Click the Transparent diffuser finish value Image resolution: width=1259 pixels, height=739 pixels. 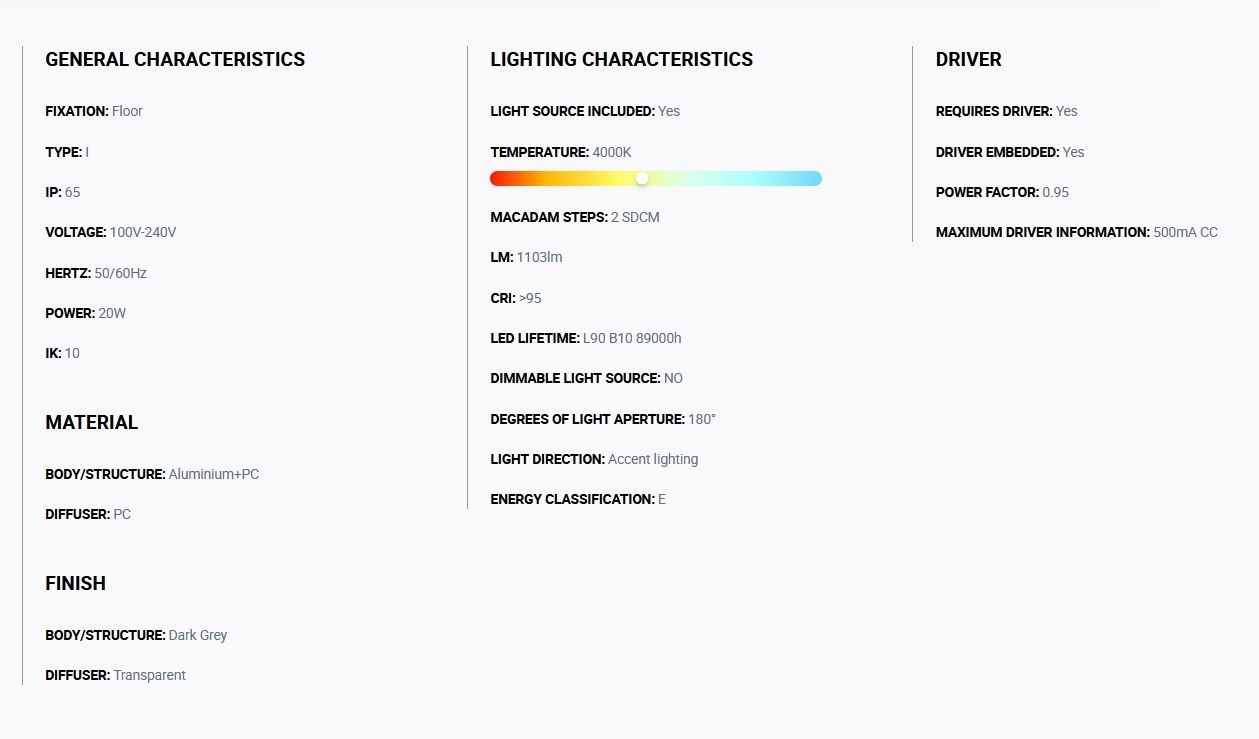pyautogui.click(x=150, y=675)
